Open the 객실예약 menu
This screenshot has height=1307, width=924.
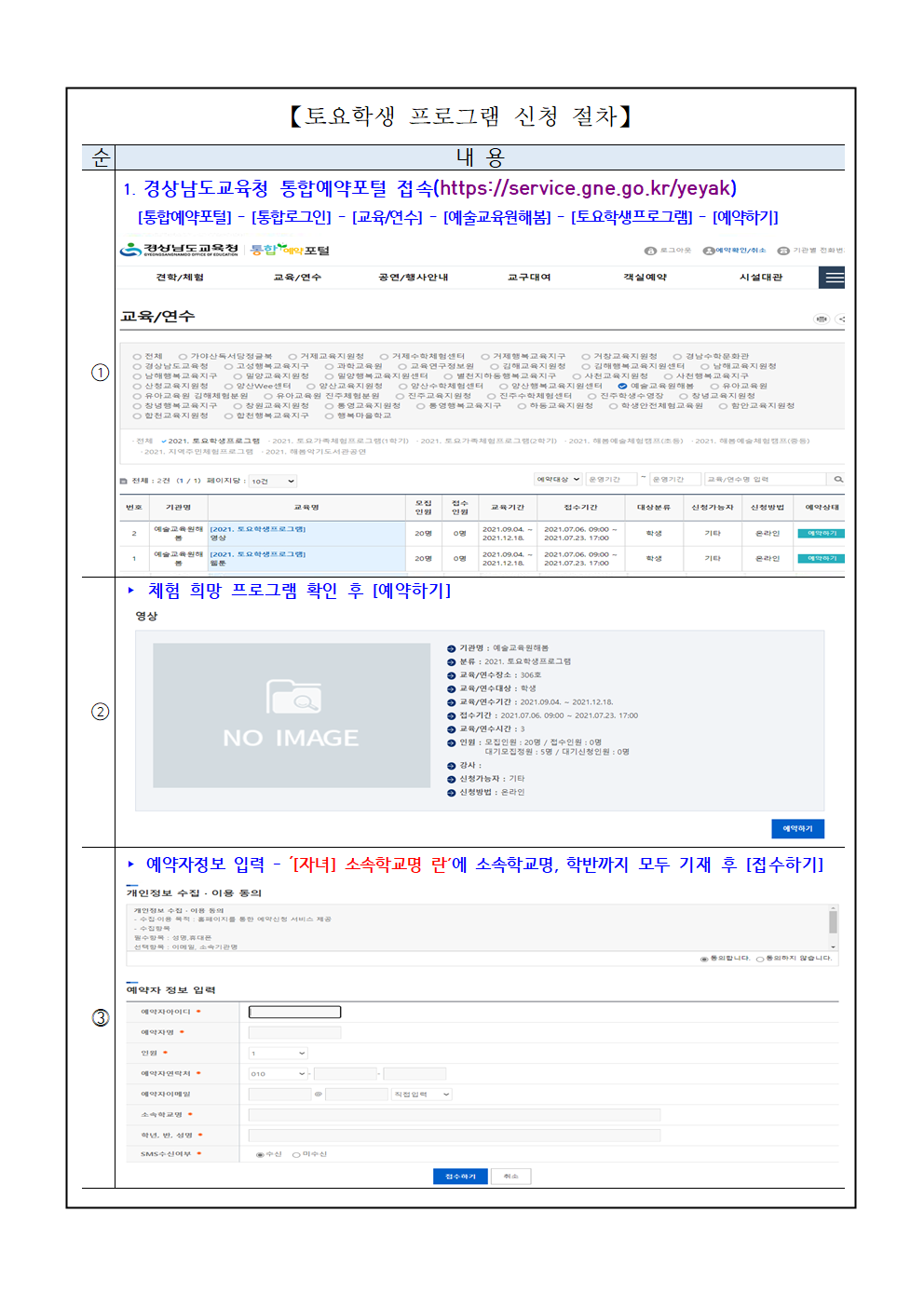coord(645,277)
